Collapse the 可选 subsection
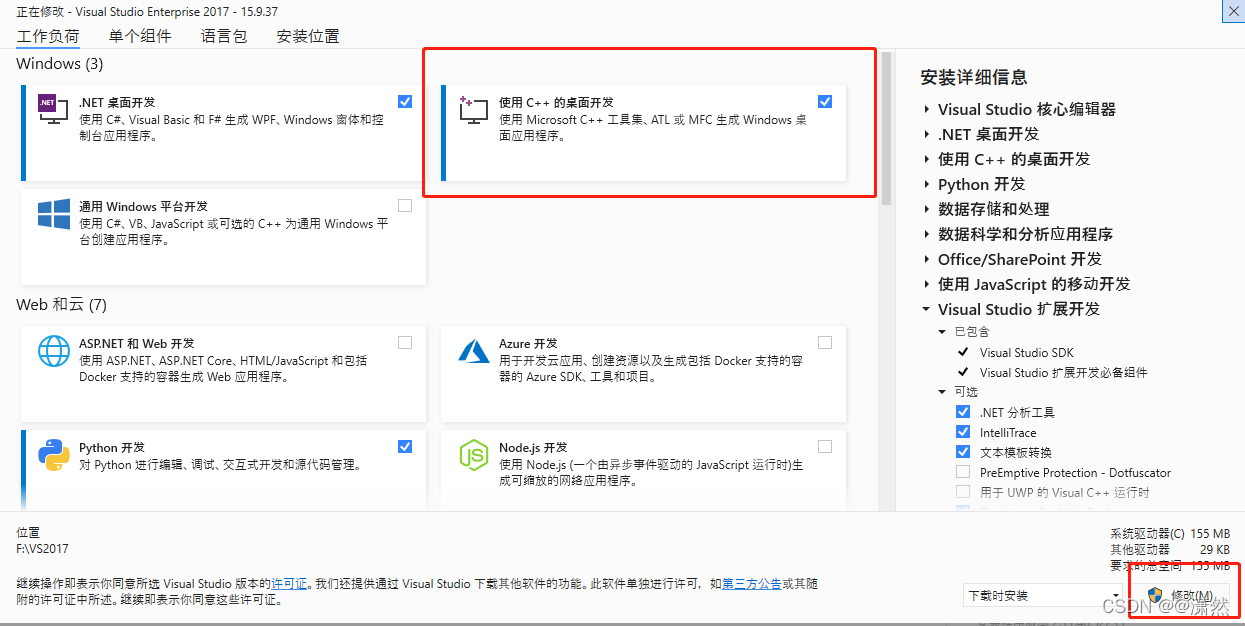The image size is (1245, 626). click(x=942, y=392)
